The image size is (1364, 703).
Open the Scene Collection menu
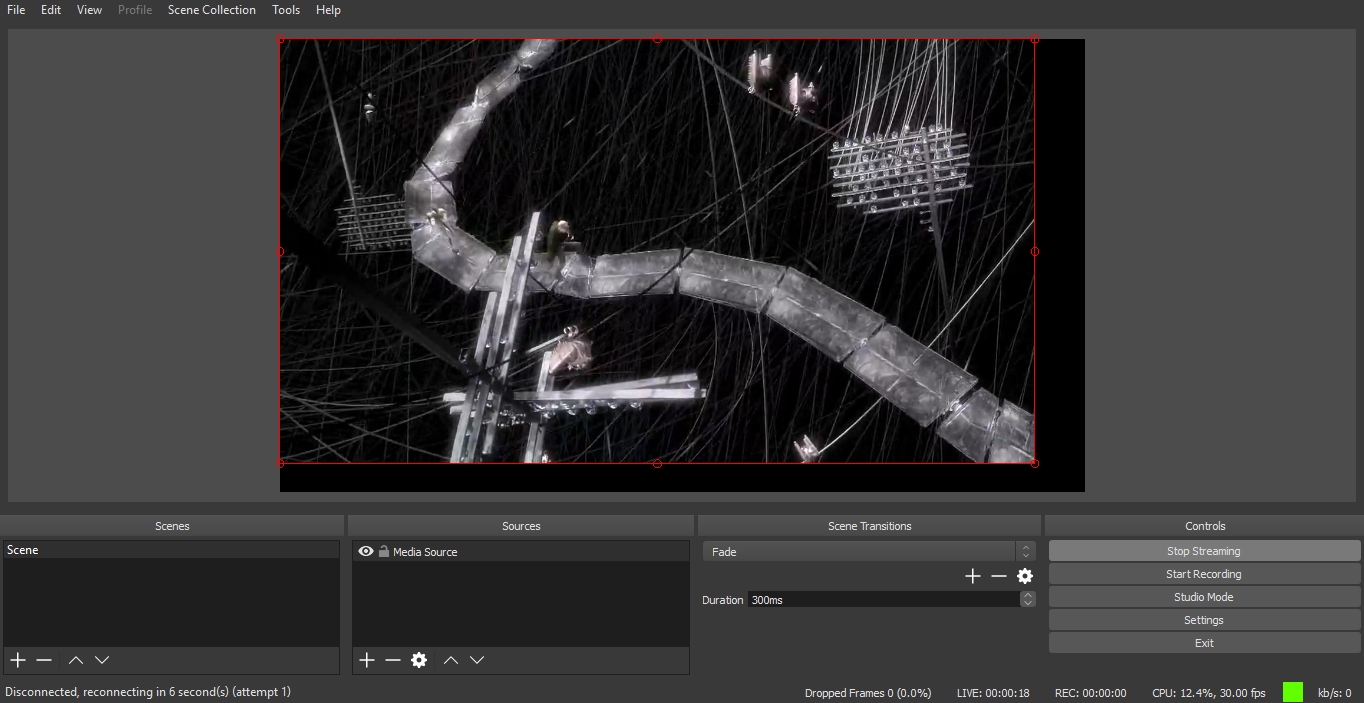(x=211, y=10)
